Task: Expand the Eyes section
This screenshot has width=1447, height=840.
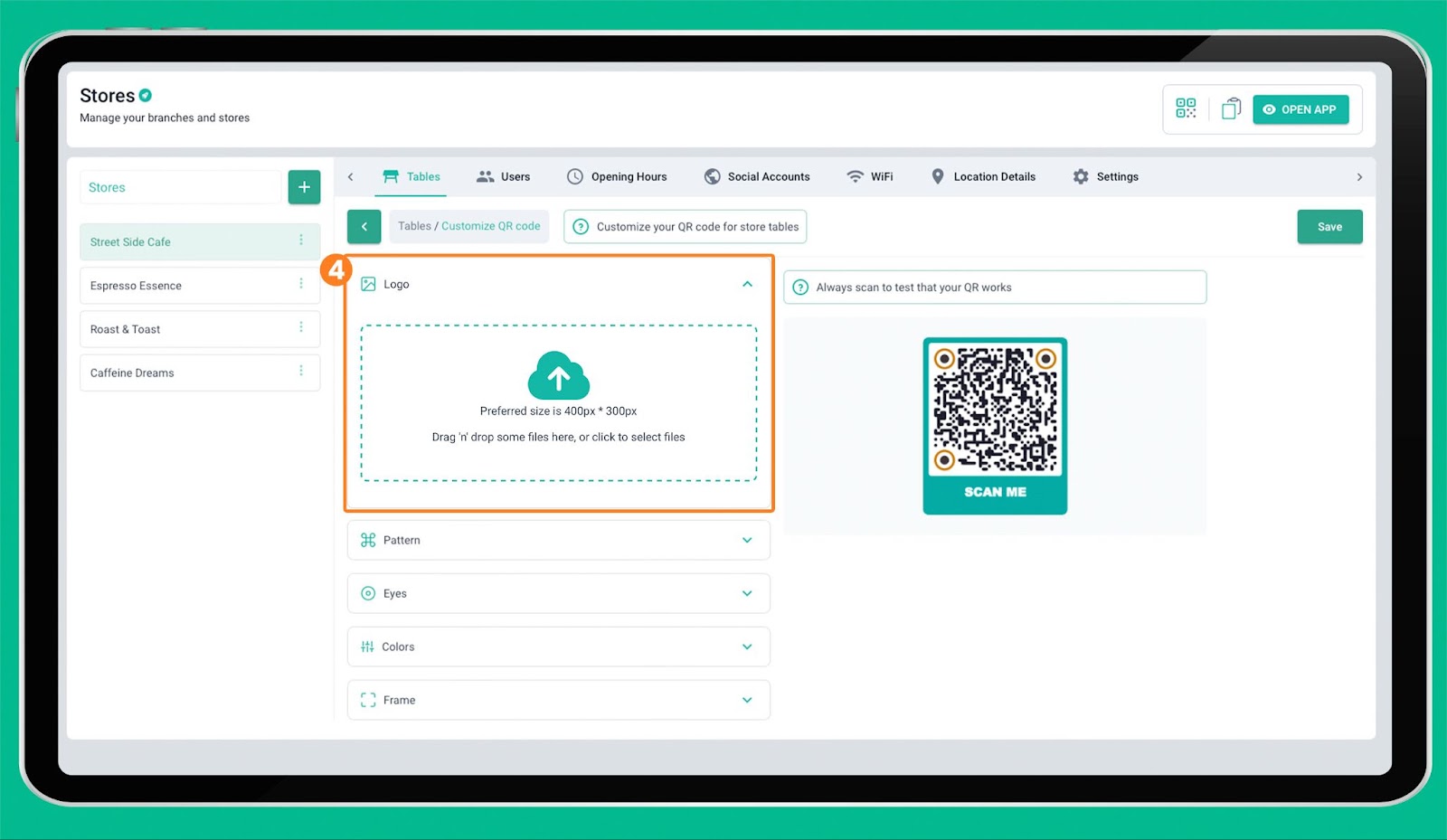Action: point(559,593)
